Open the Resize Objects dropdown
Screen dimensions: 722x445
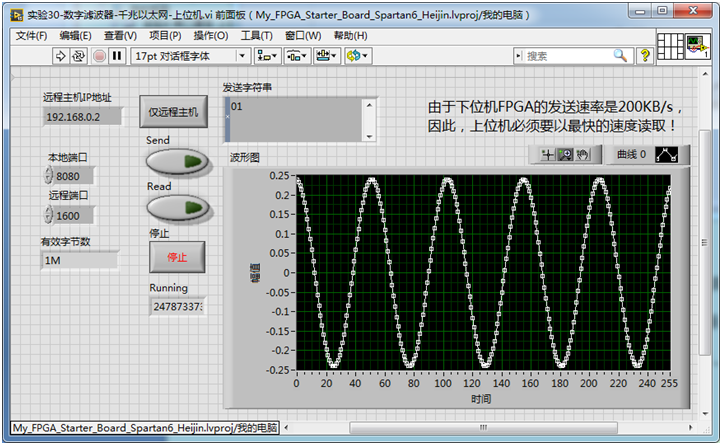click(x=326, y=56)
